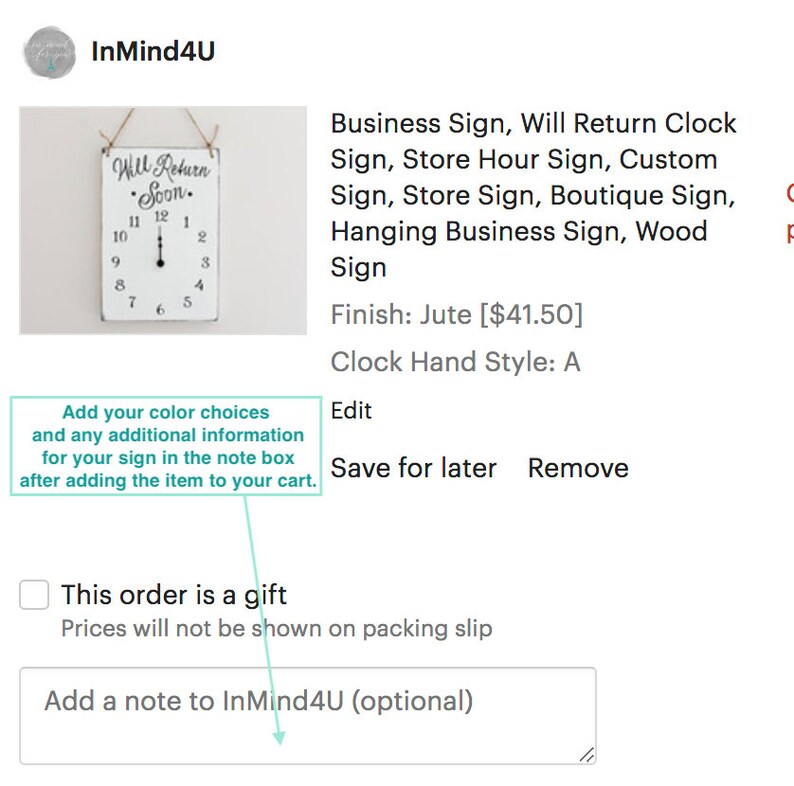Viewport: 794px width, 786px height.
Task: Choose Save for later
Action: tap(413, 467)
